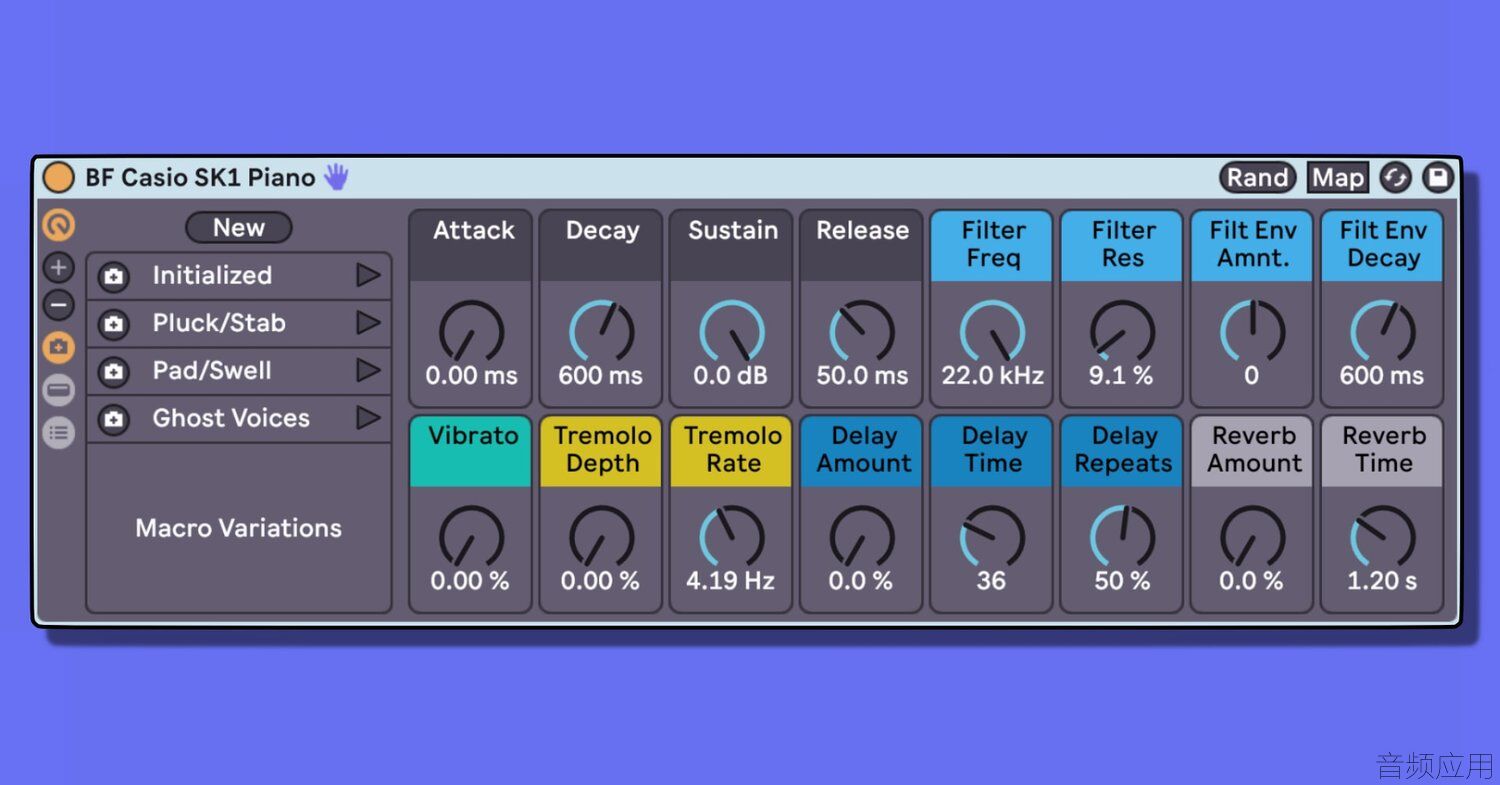Click the camera icon for Pluck/Stab variation
This screenshot has width=1500, height=785.
[x=114, y=324]
